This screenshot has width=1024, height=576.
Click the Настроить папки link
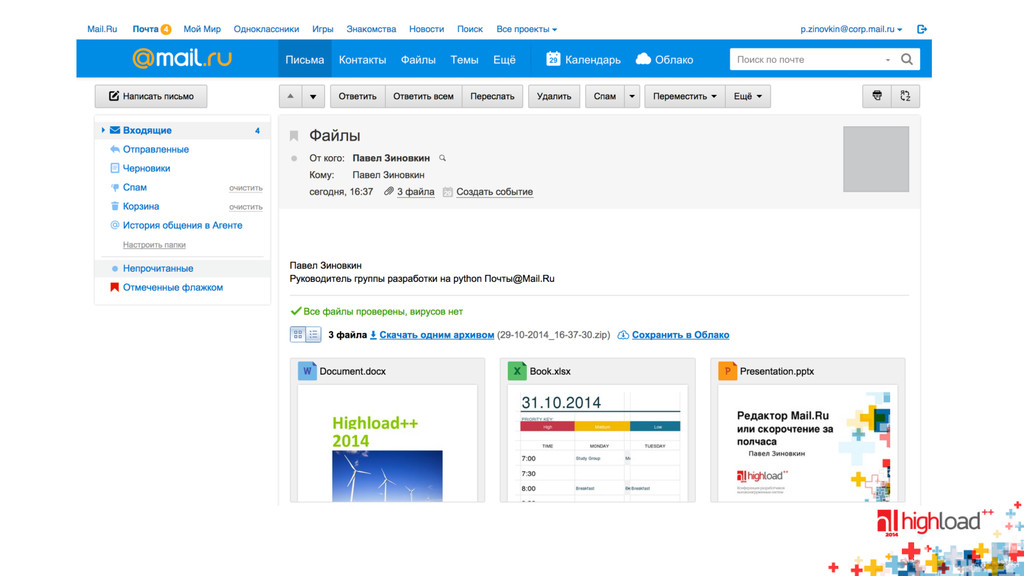[x=154, y=245]
